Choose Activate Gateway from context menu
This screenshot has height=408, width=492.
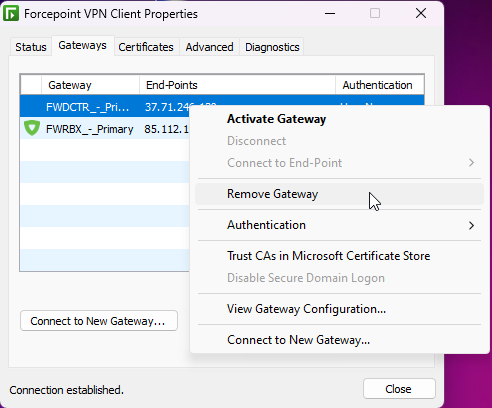pyautogui.click(x=276, y=119)
